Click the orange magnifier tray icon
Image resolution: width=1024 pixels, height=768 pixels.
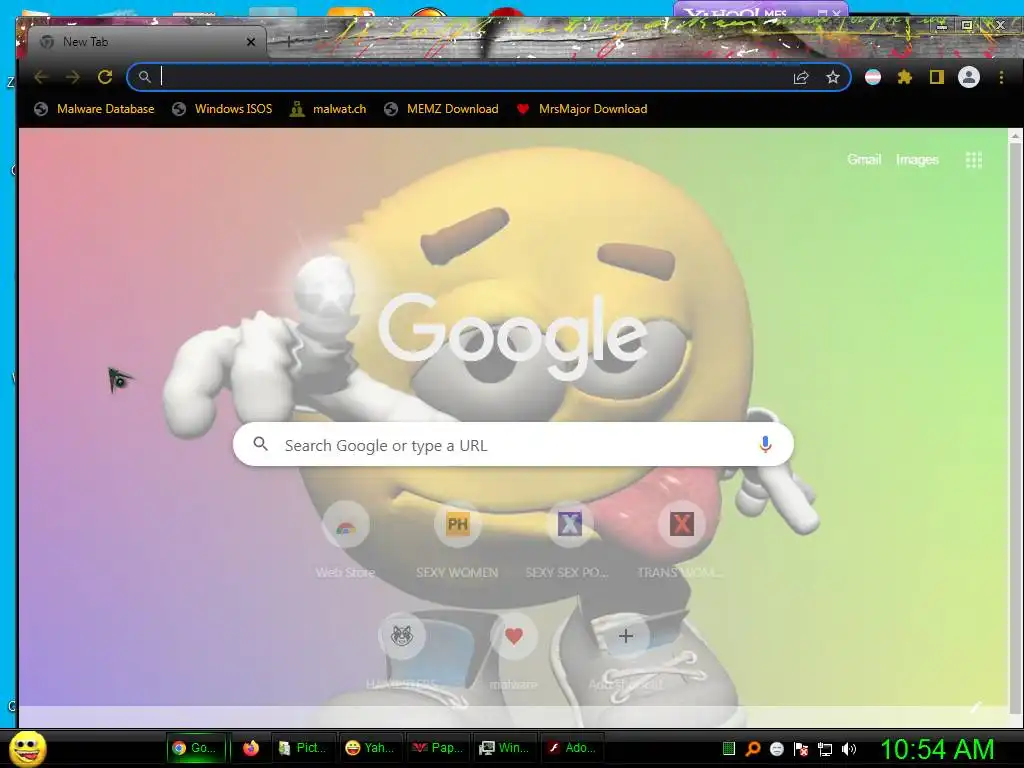point(752,749)
